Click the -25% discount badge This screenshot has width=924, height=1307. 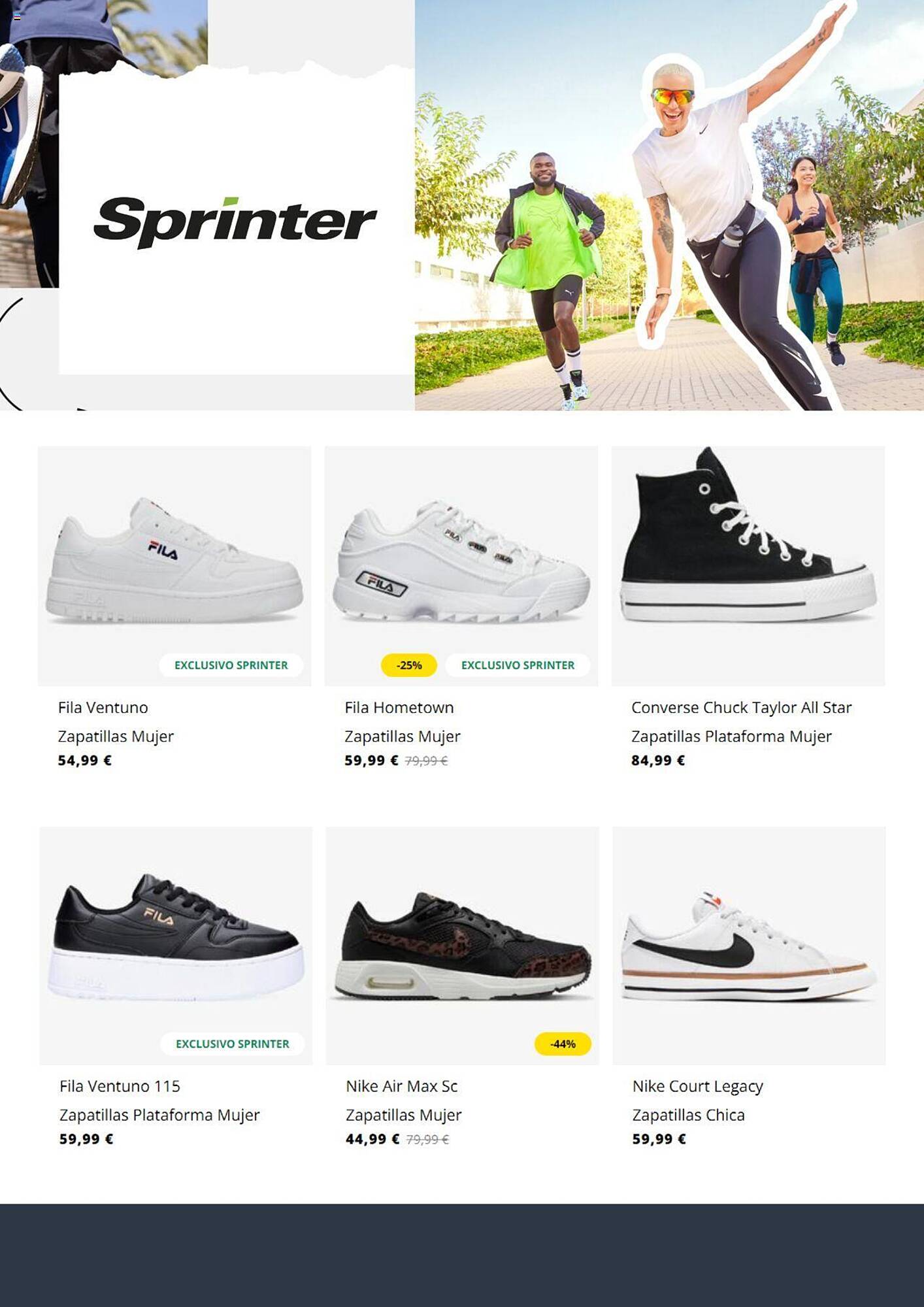point(409,665)
